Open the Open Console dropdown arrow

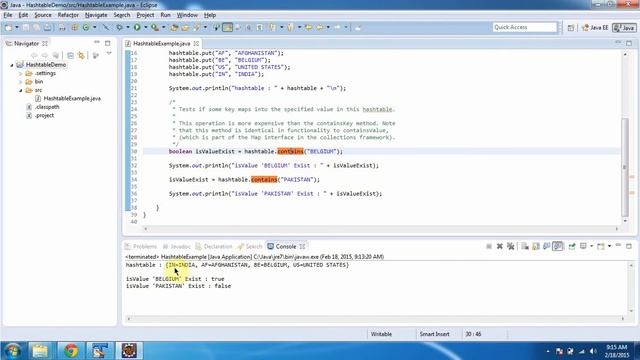click(x=609, y=246)
